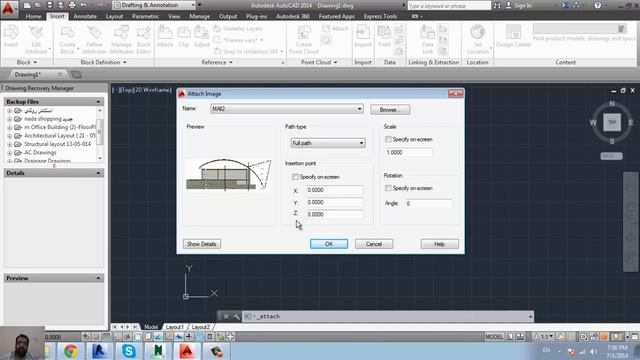Click the Help button in dialog
The height and width of the screenshot is (360, 640).
pyautogui.click(x=440, y=244)
